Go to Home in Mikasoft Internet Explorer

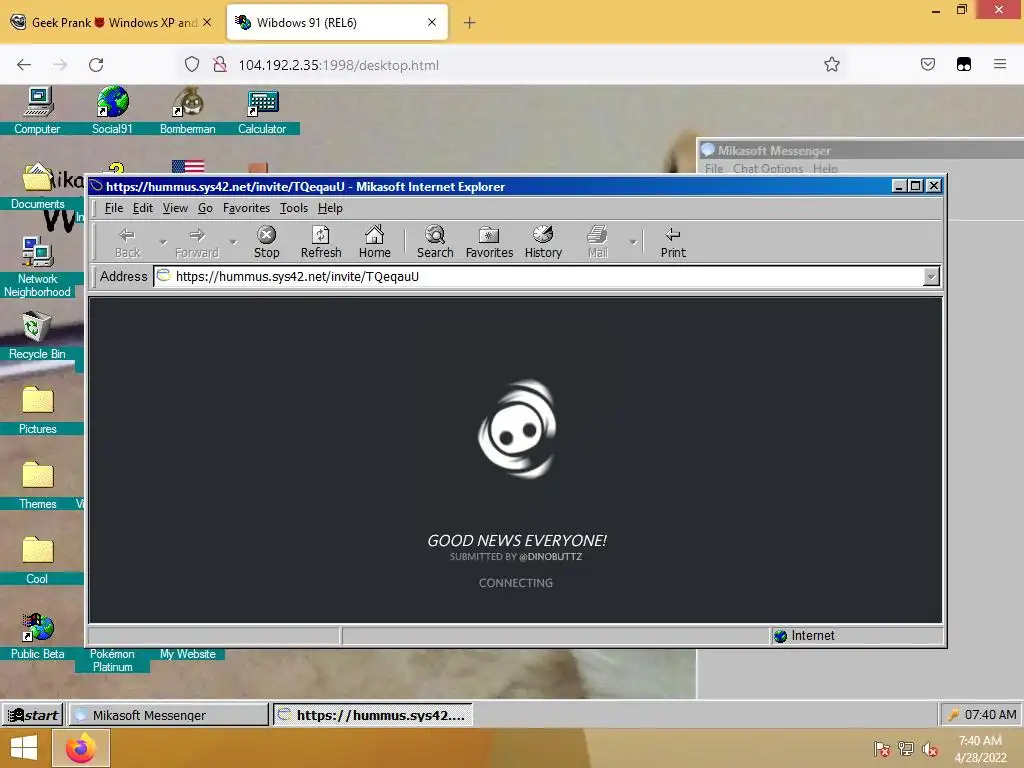tap(374, 242)
